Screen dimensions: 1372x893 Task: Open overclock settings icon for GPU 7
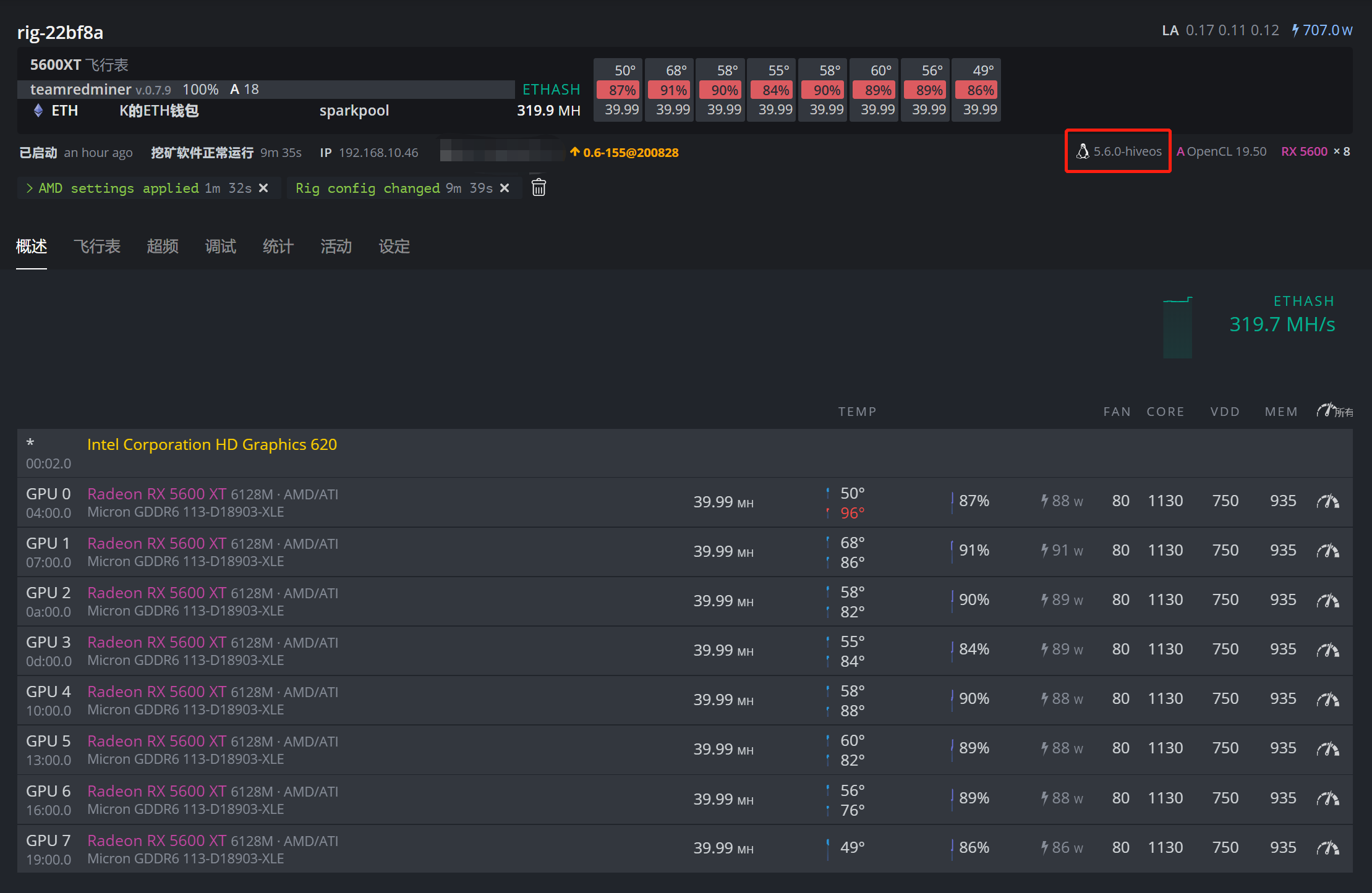[1327, 848]
